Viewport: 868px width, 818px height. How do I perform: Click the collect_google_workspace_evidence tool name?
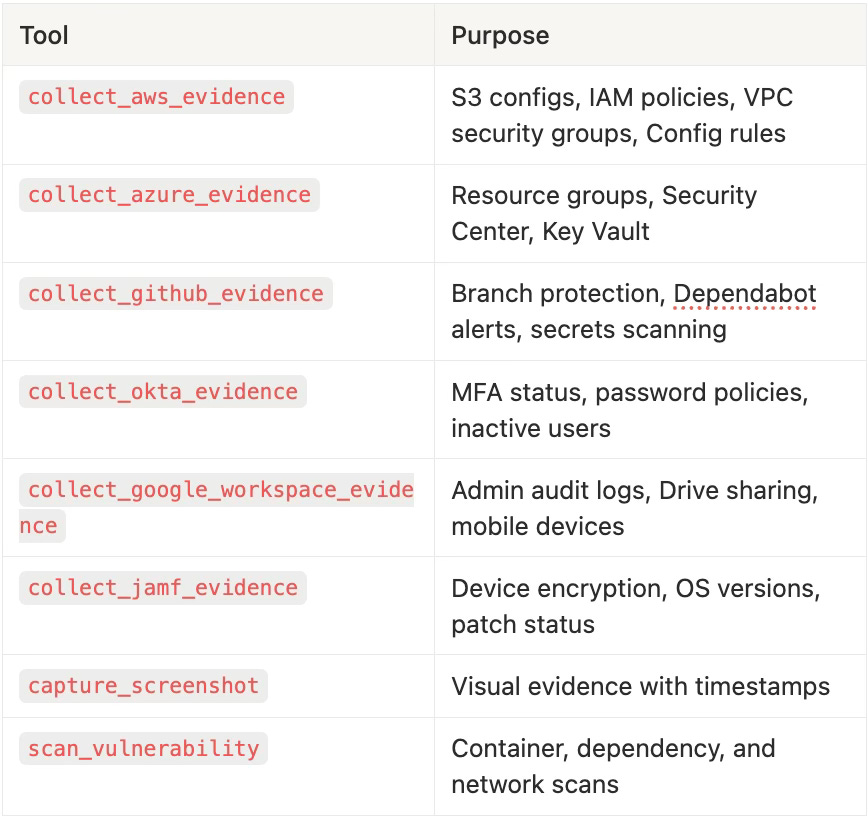[x=220, y=490]
